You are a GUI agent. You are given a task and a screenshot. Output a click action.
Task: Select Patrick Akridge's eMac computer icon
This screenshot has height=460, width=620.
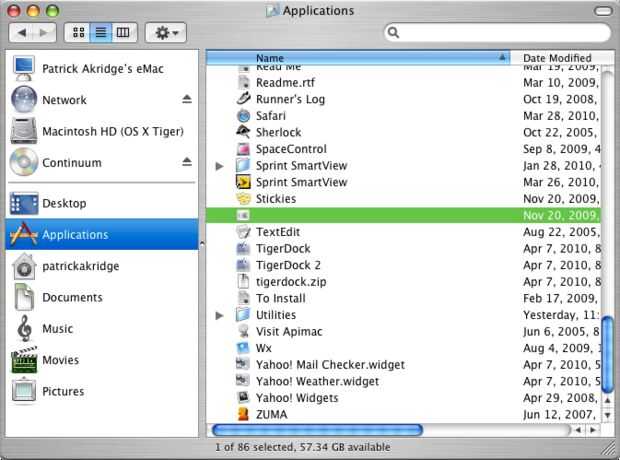(24, 68)
